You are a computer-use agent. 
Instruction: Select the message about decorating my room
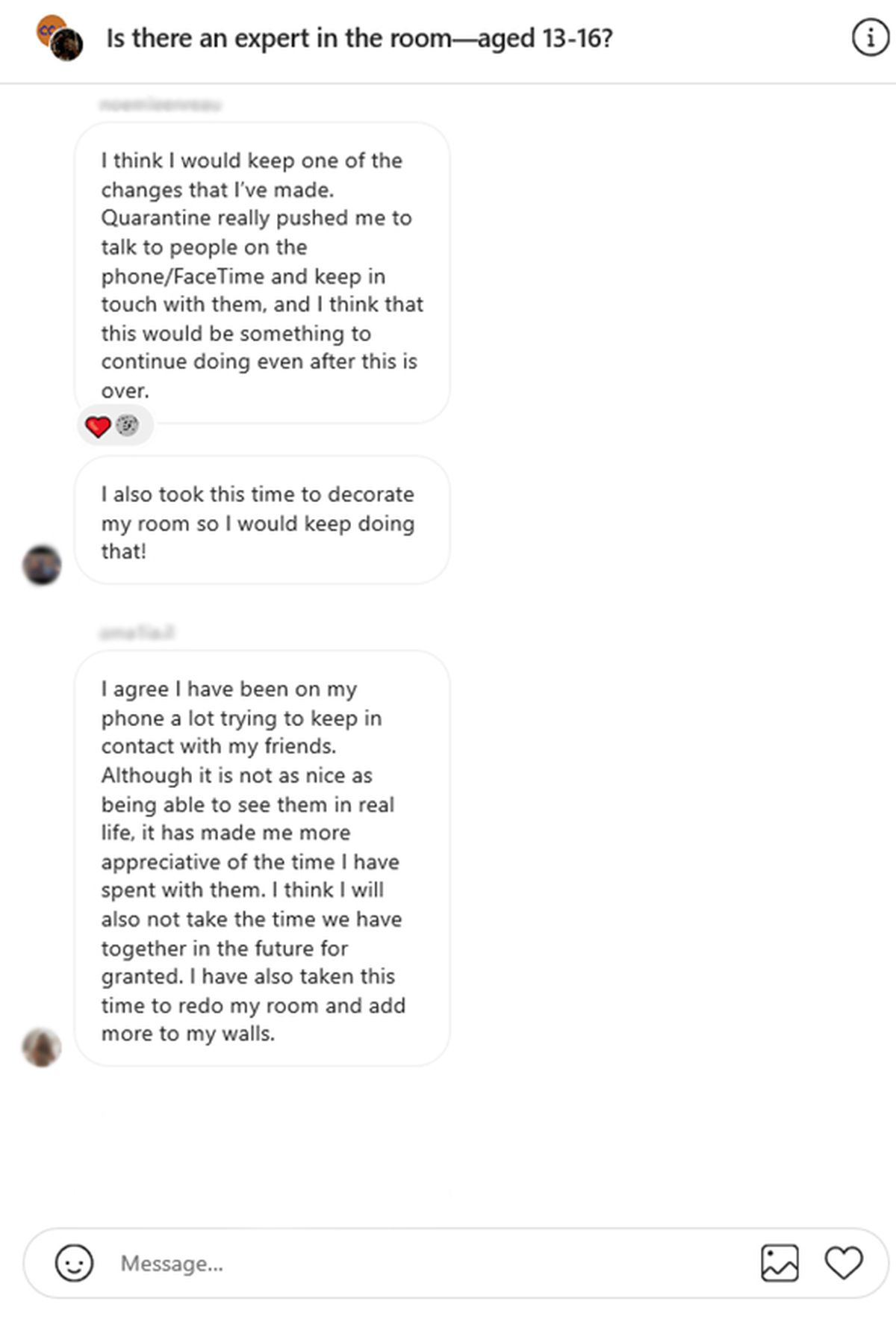(x=262, y=521)
